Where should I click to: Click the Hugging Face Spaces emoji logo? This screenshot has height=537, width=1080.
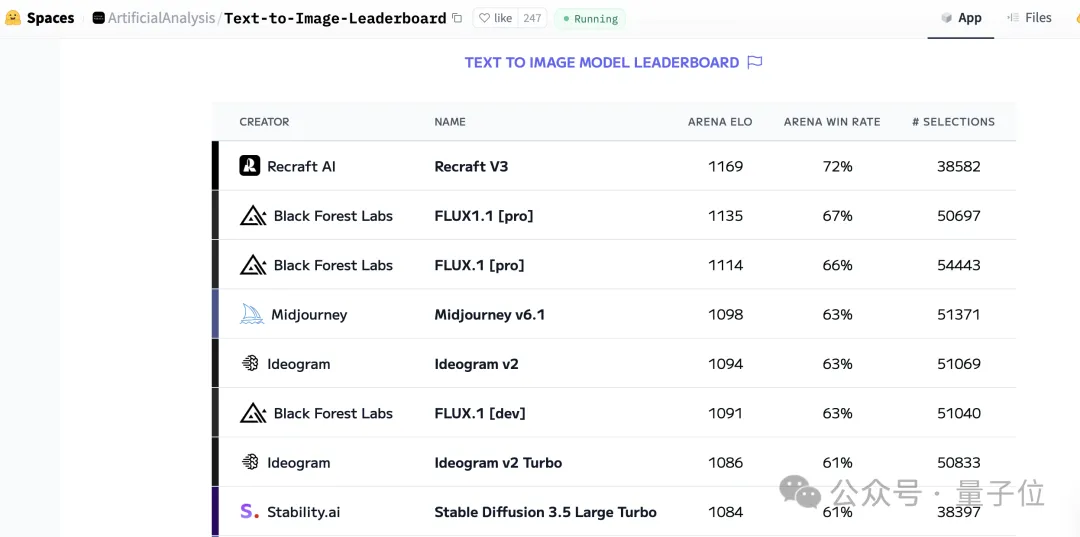(x=12, y=18)
